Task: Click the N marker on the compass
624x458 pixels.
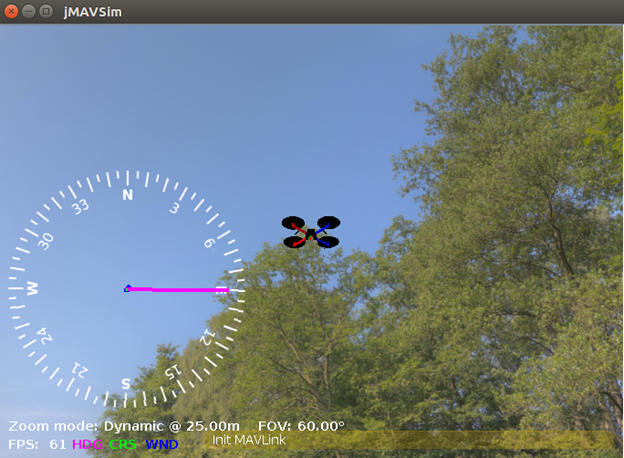Action: click(x=127, y=195)
